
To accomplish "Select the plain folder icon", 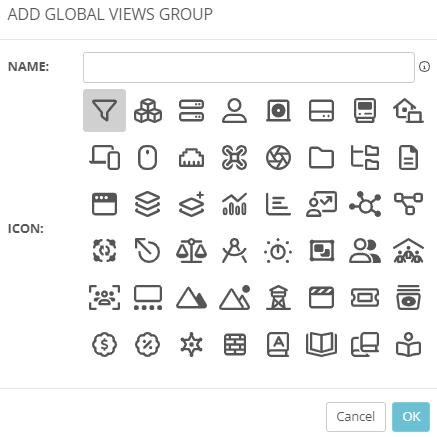I will [321, 157].
